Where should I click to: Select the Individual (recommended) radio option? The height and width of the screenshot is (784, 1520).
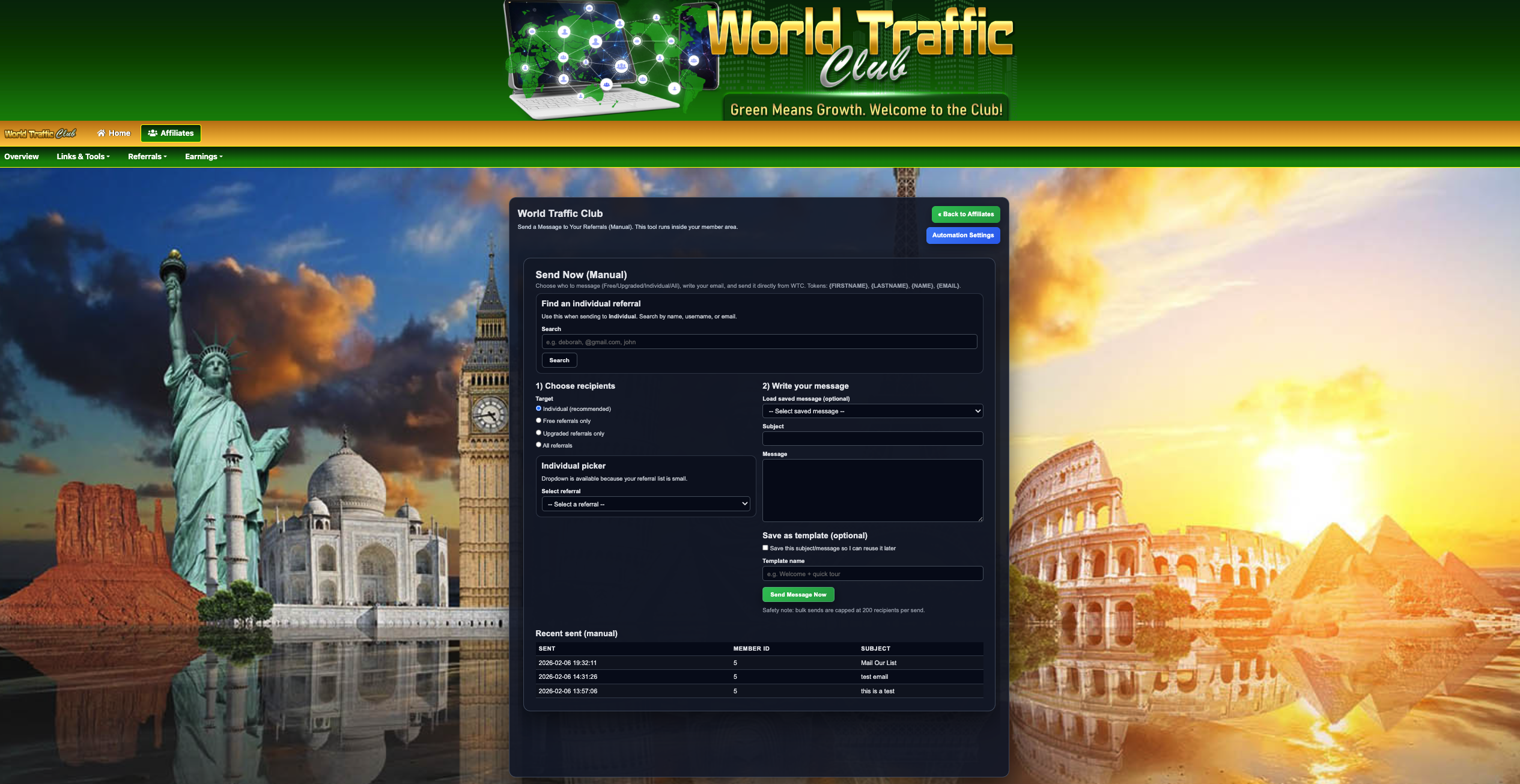pos(538,409)
